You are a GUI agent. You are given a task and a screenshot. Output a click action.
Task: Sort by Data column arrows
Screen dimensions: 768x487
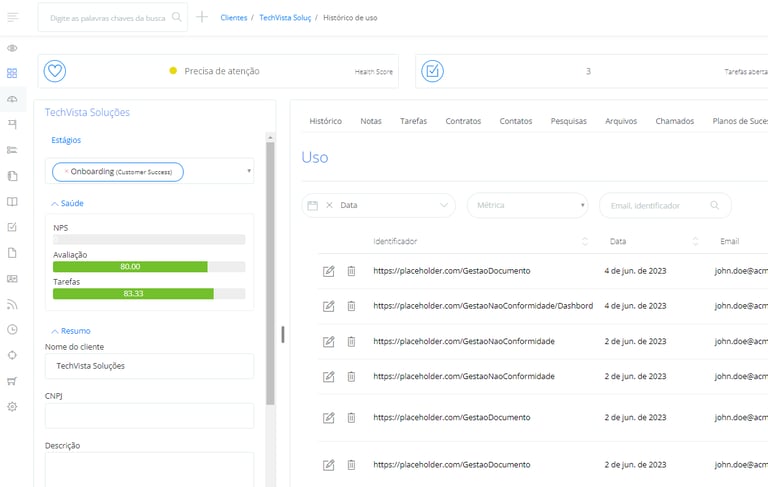click(695, 241)
